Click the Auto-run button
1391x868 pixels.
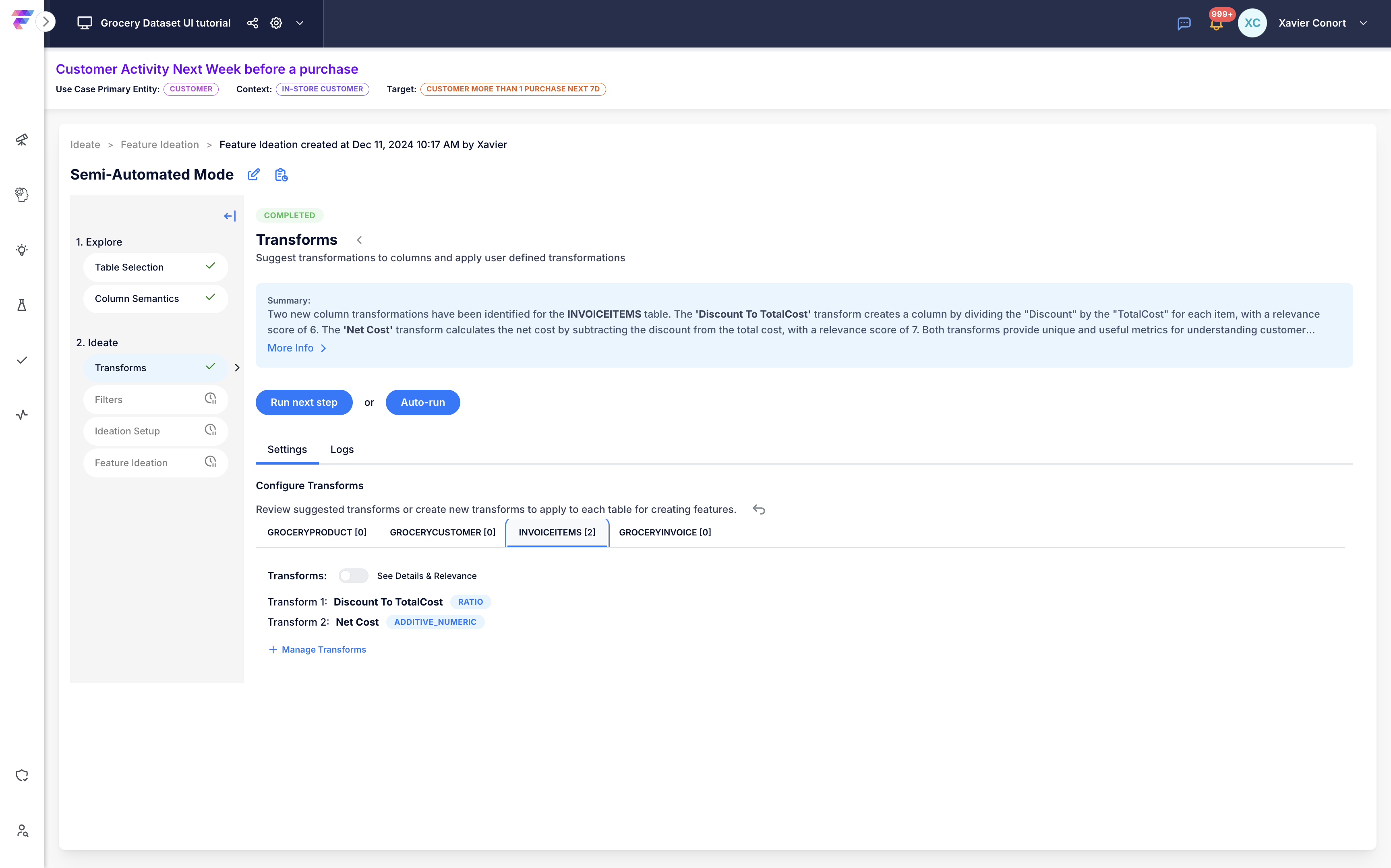click(x=422, y=403)
